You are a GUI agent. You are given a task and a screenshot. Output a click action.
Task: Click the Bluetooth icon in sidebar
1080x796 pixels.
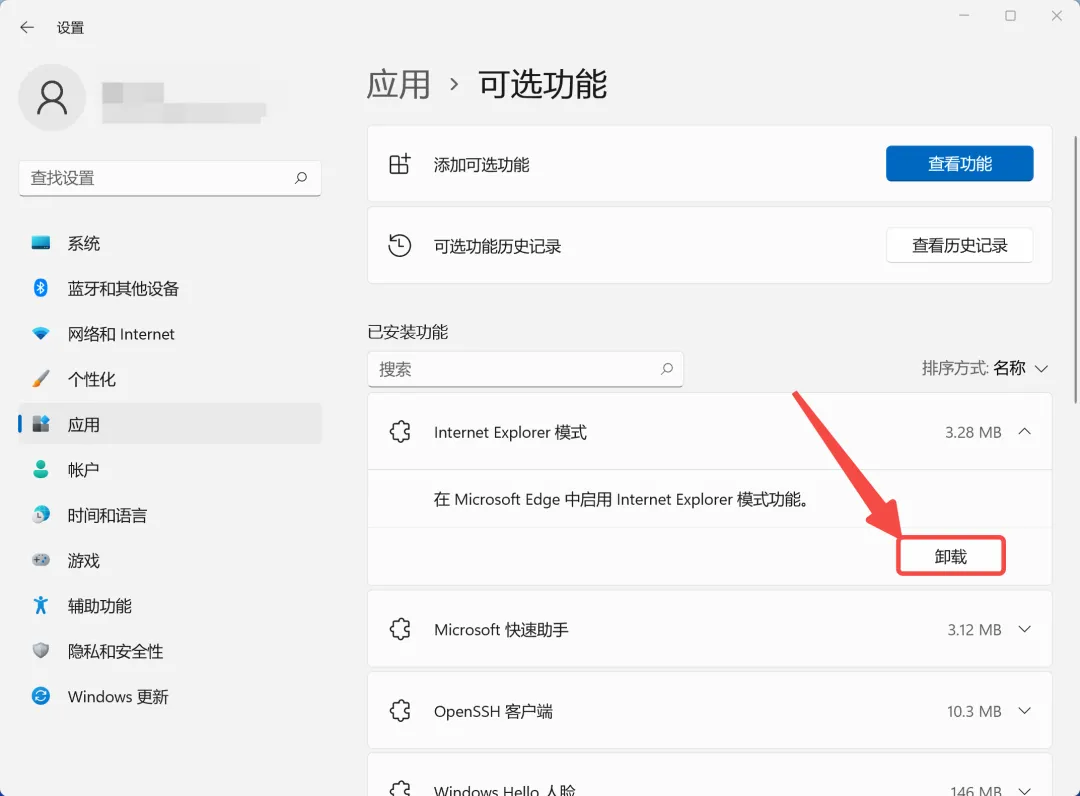pos(41,288)
